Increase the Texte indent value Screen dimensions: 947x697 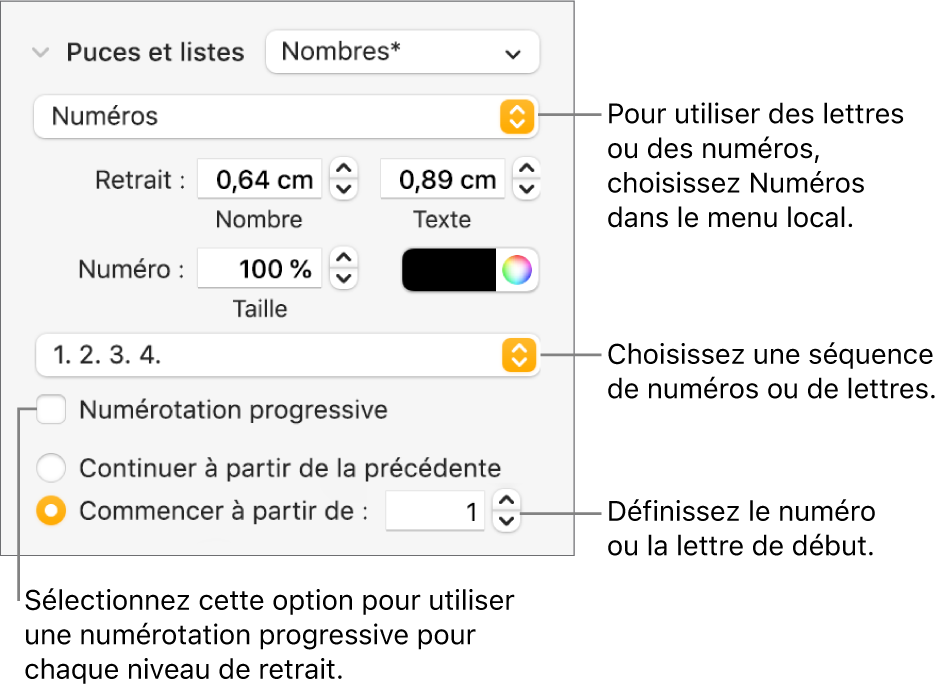click(x=527, y=169)
